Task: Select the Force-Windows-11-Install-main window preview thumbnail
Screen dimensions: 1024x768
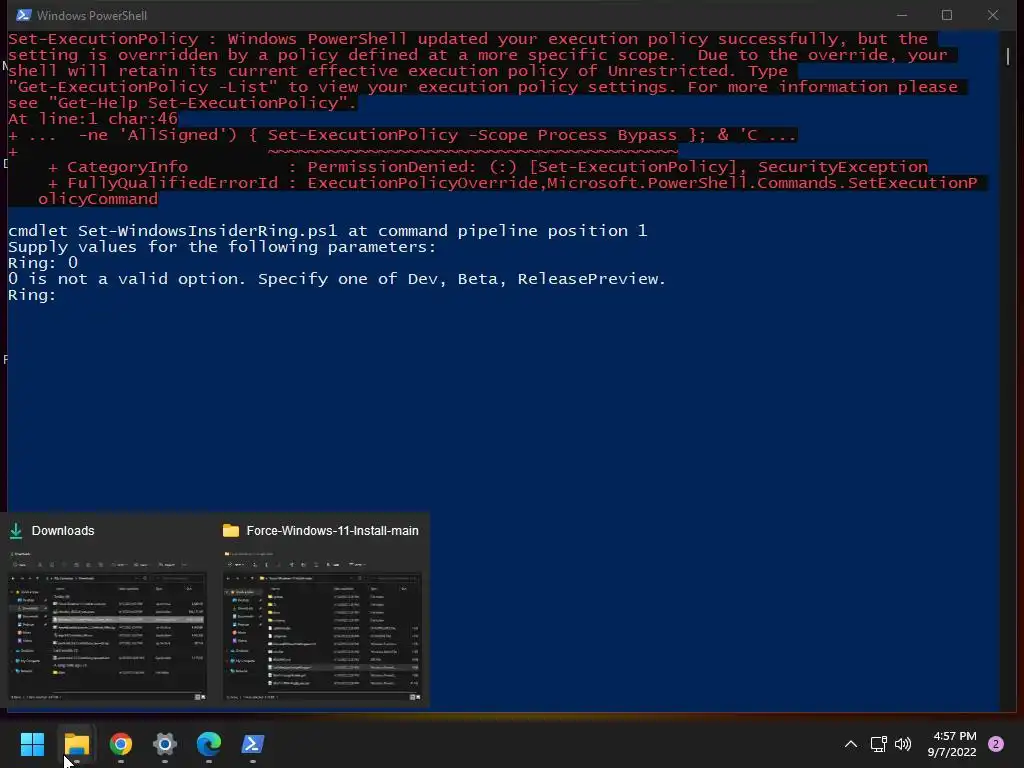Action: tap(322, 626)
